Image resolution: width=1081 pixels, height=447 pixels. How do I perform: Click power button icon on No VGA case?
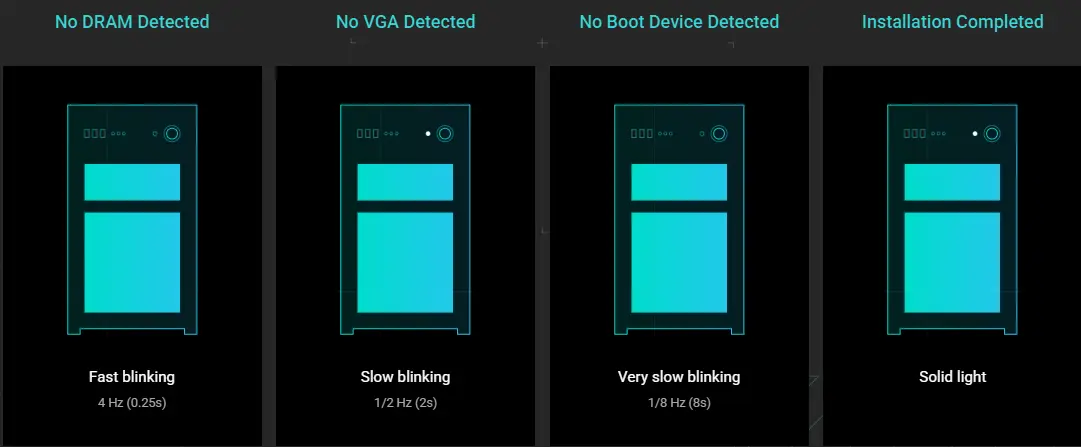pos(445,133)
